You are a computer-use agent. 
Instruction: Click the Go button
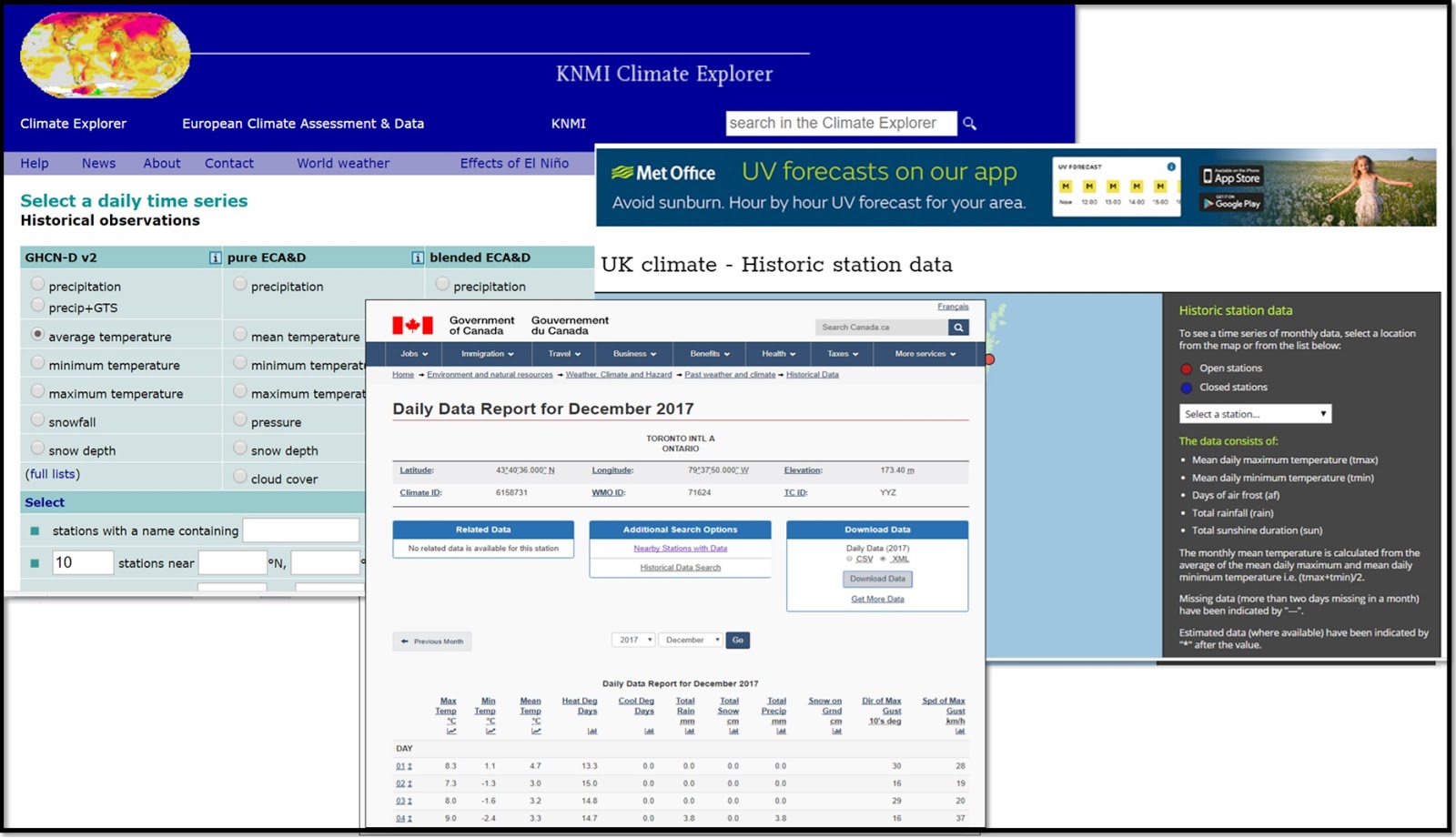coord(738,641)
